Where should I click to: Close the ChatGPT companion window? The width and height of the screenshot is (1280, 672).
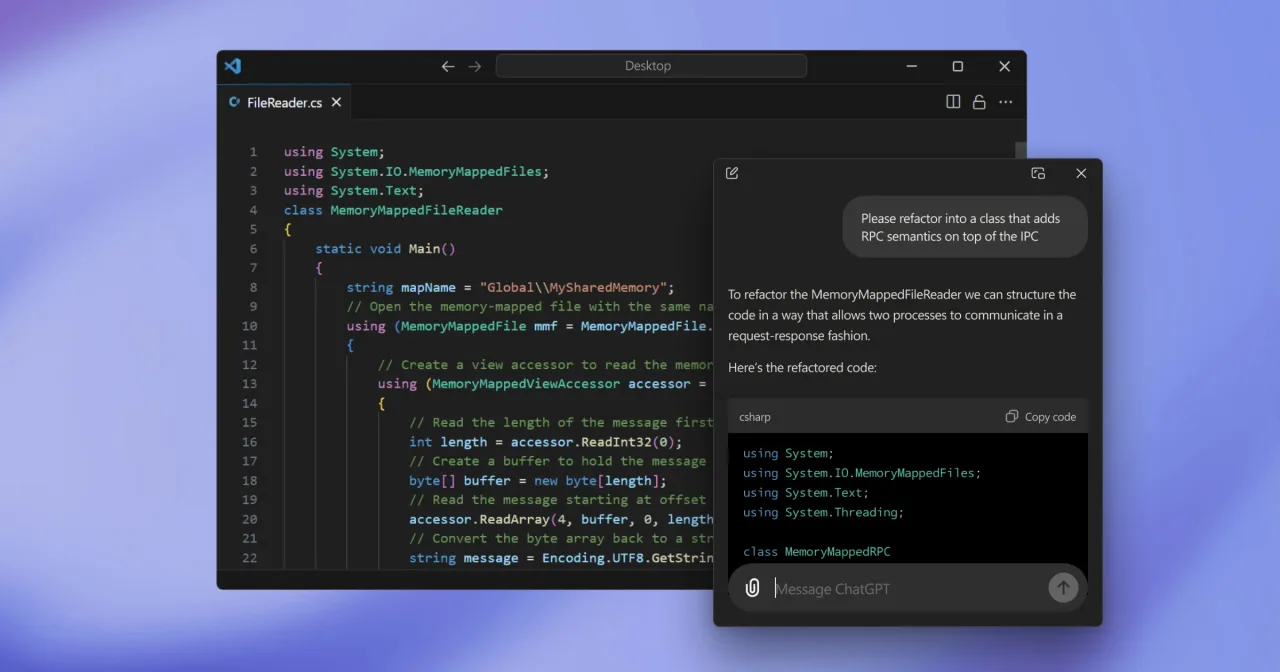pos(1081,173)
